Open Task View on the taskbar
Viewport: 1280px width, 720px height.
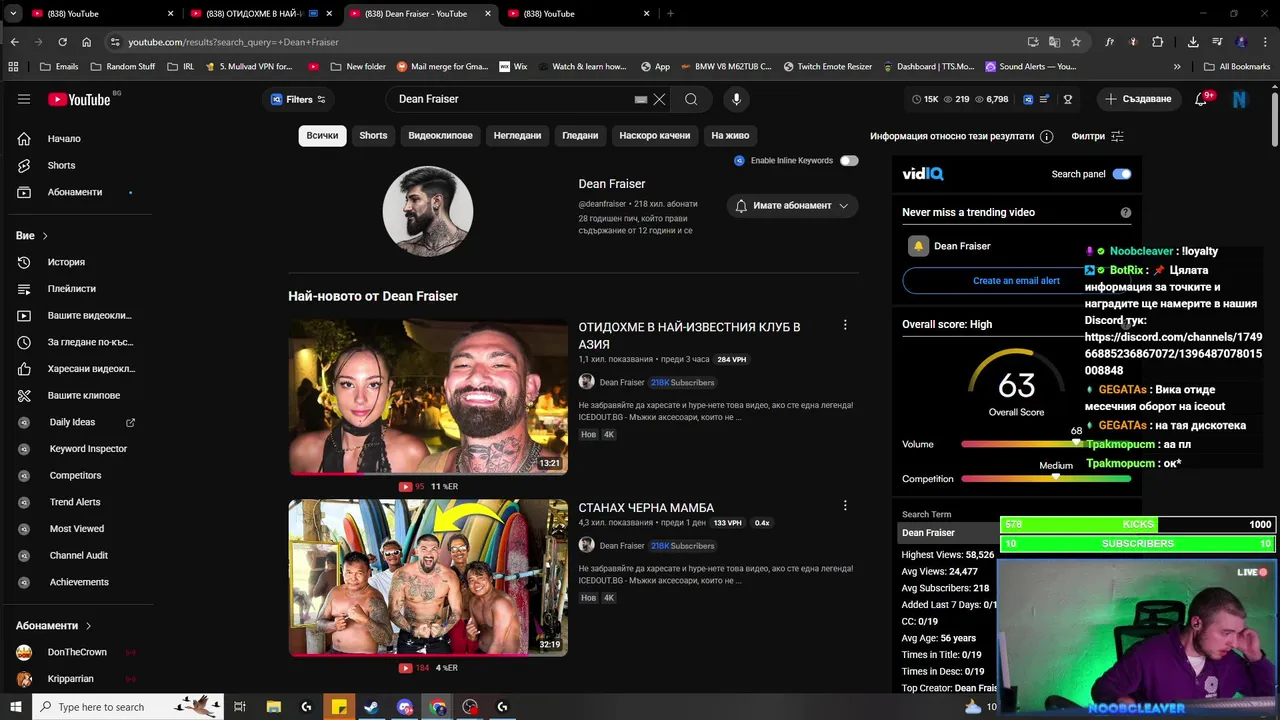(240, 707)
